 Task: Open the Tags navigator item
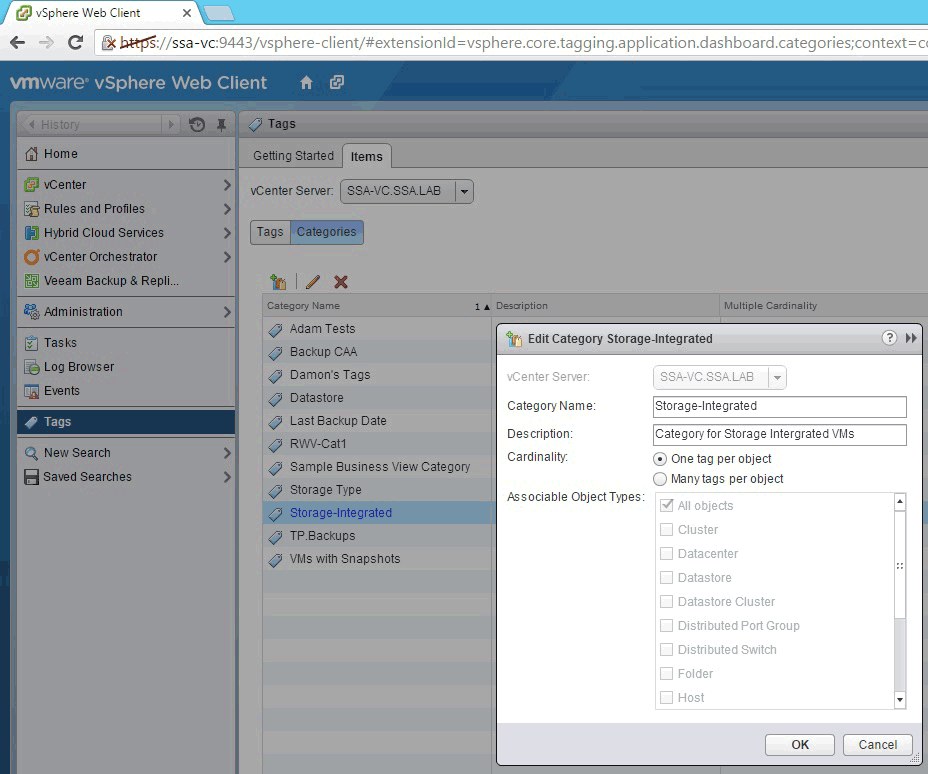point(126,422)
